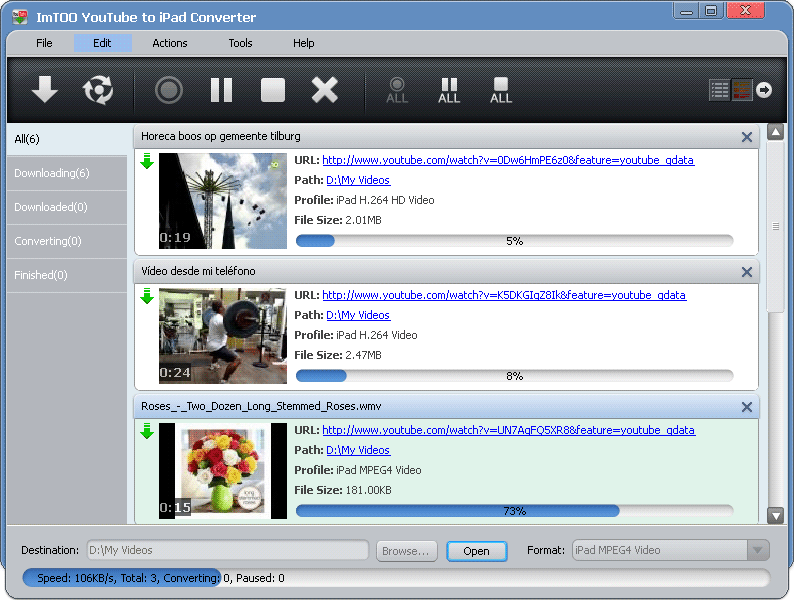Screen dimensions: 794x600
Task: Open D:\My Videos path of Horeca boos
Action: pos(358,180)
